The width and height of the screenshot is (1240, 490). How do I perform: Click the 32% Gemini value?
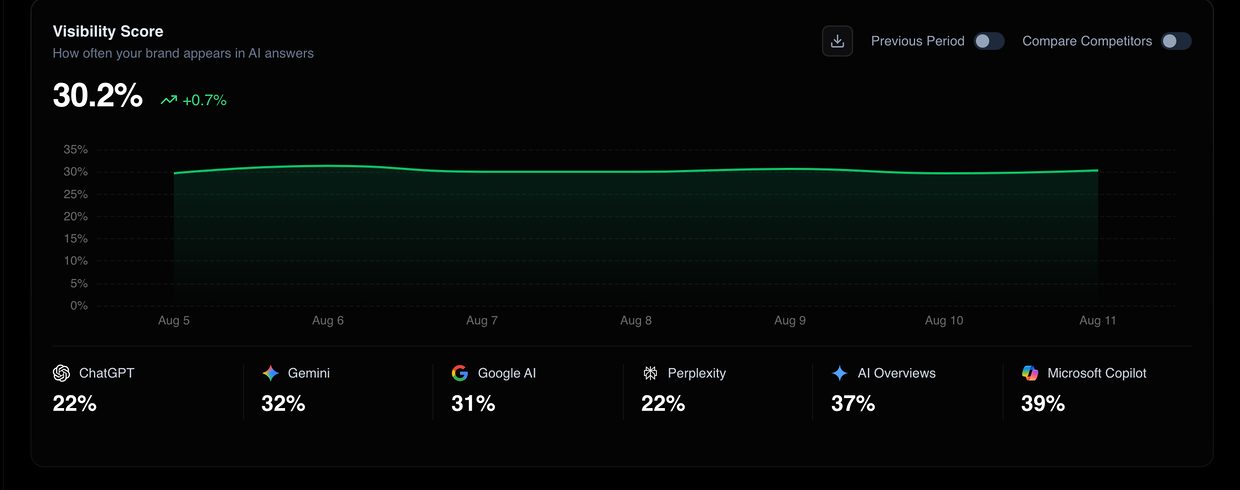point(283,404)
